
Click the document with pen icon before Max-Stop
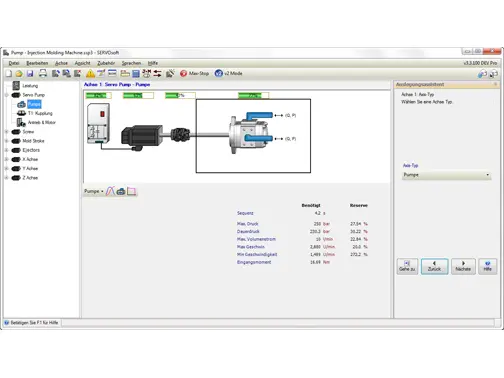(170, 73)
